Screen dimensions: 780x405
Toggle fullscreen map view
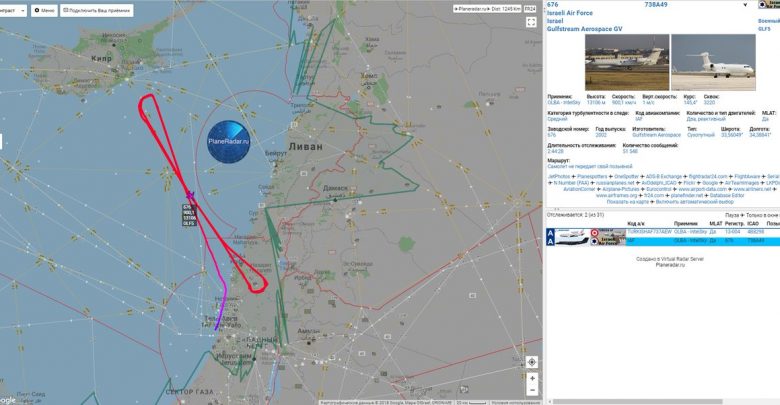click(x=531, y=22)
